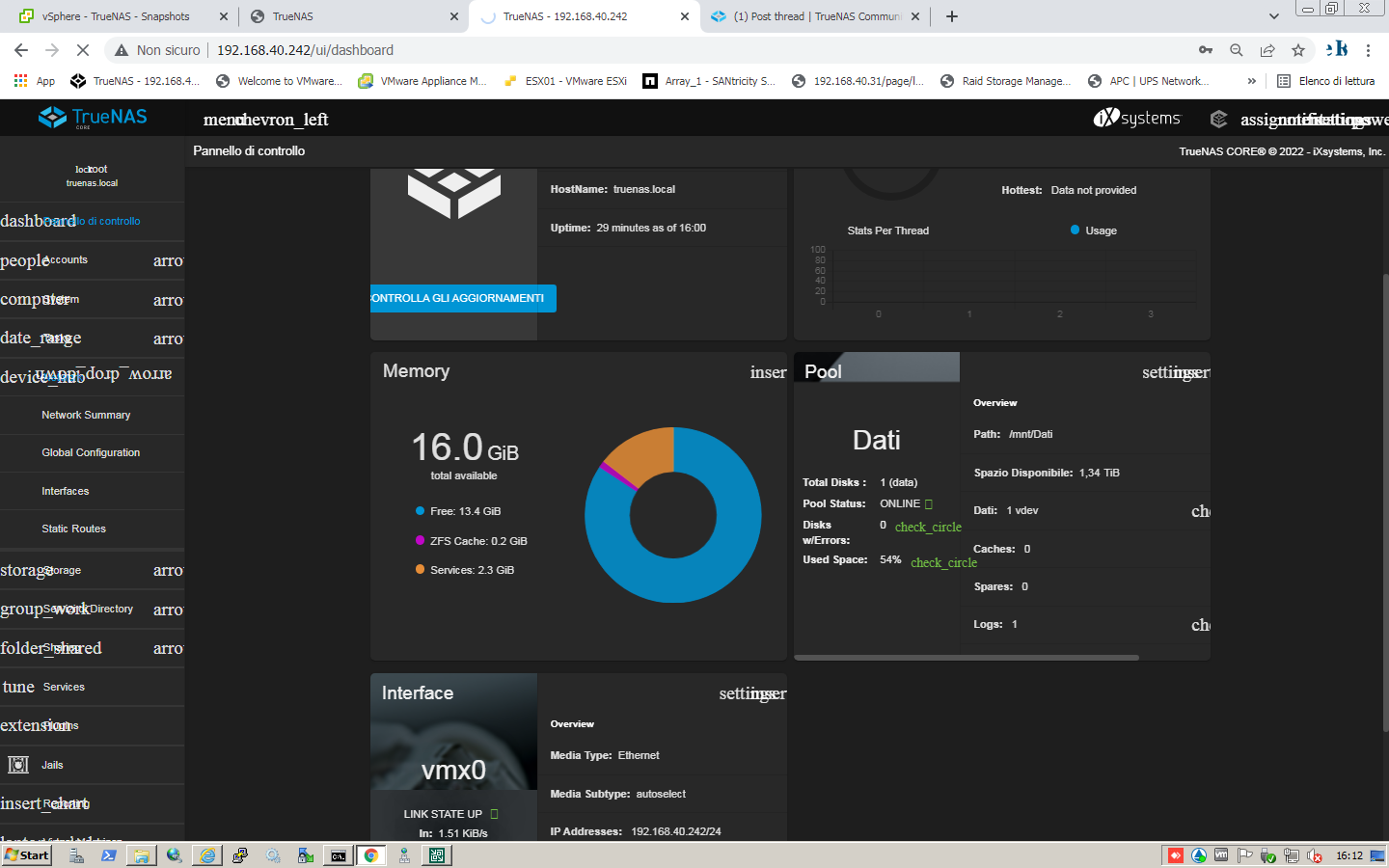Click the iXsystems logo in header
The height and width of the screenshot is (868, 1389).
click(1136, 118)
